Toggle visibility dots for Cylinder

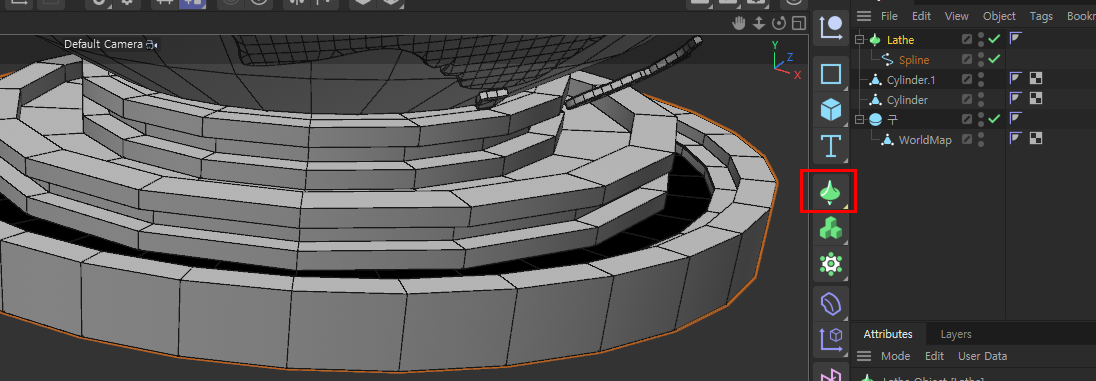(981, 99)
